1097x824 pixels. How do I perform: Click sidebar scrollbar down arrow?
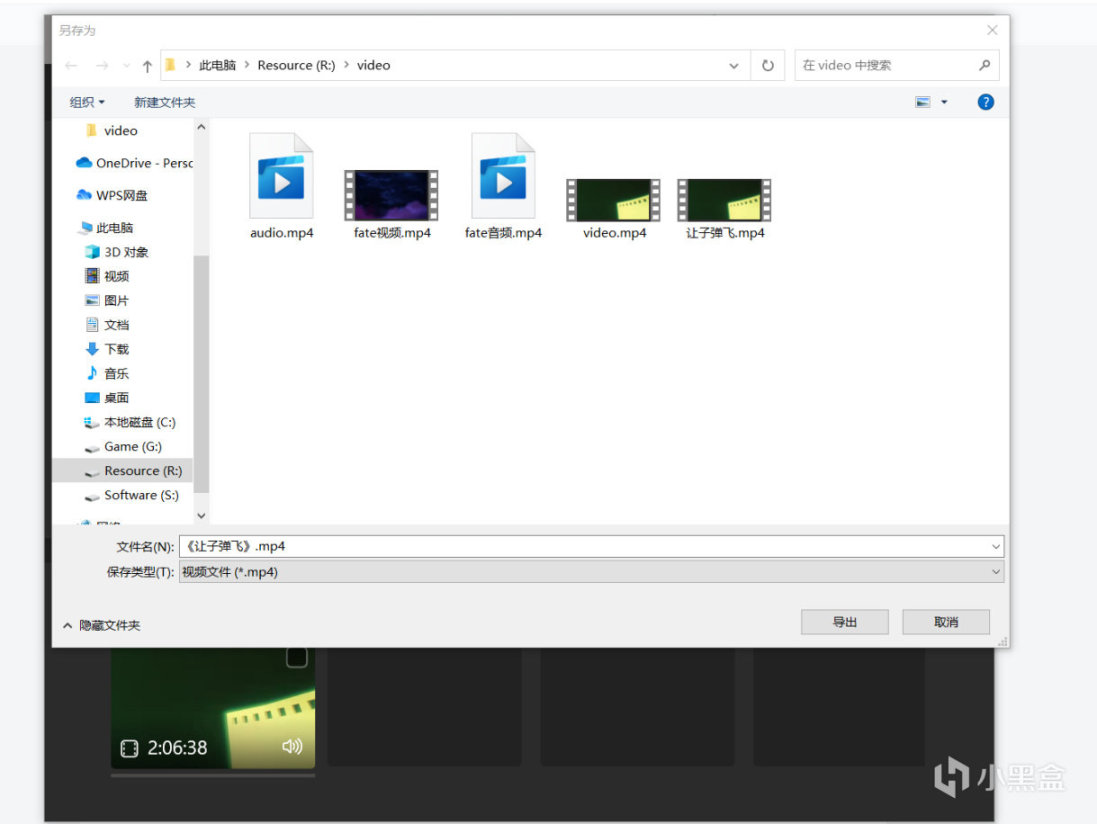click(x=201, y=516)
